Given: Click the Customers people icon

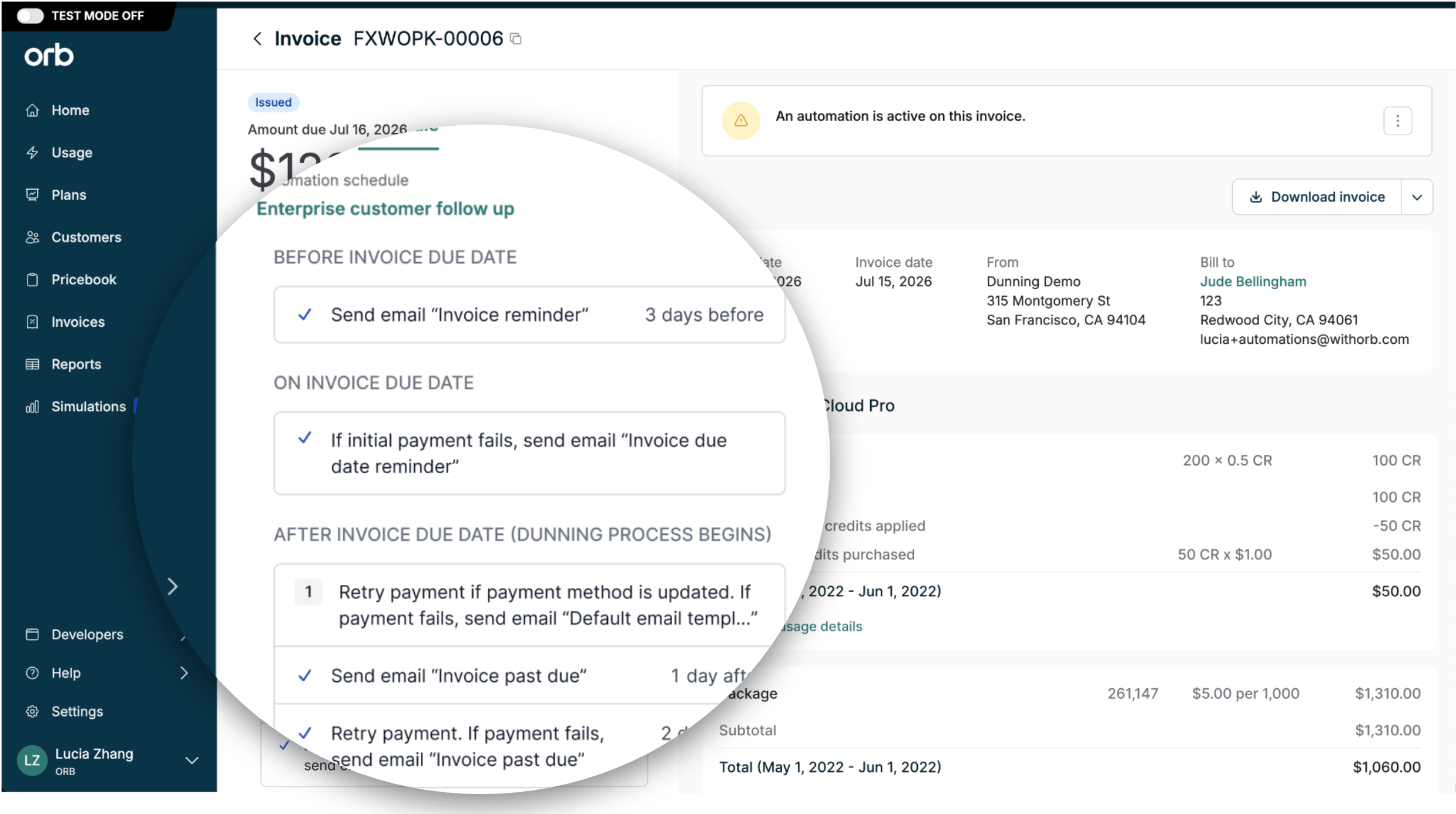Looking at the screenshot, I should click(x=32, y=237).
